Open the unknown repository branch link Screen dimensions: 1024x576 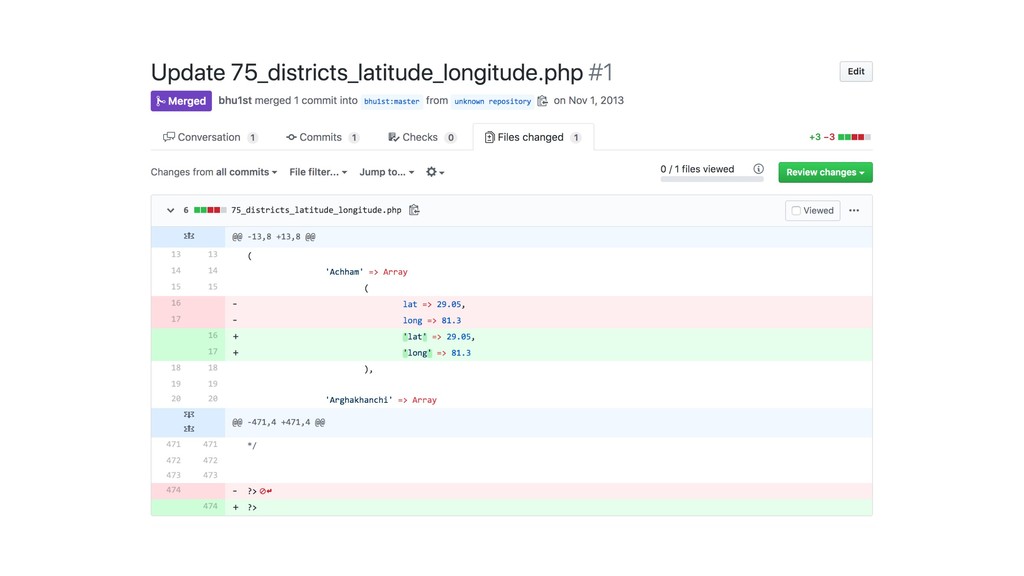pyautogui.click(x=492, y=101)
